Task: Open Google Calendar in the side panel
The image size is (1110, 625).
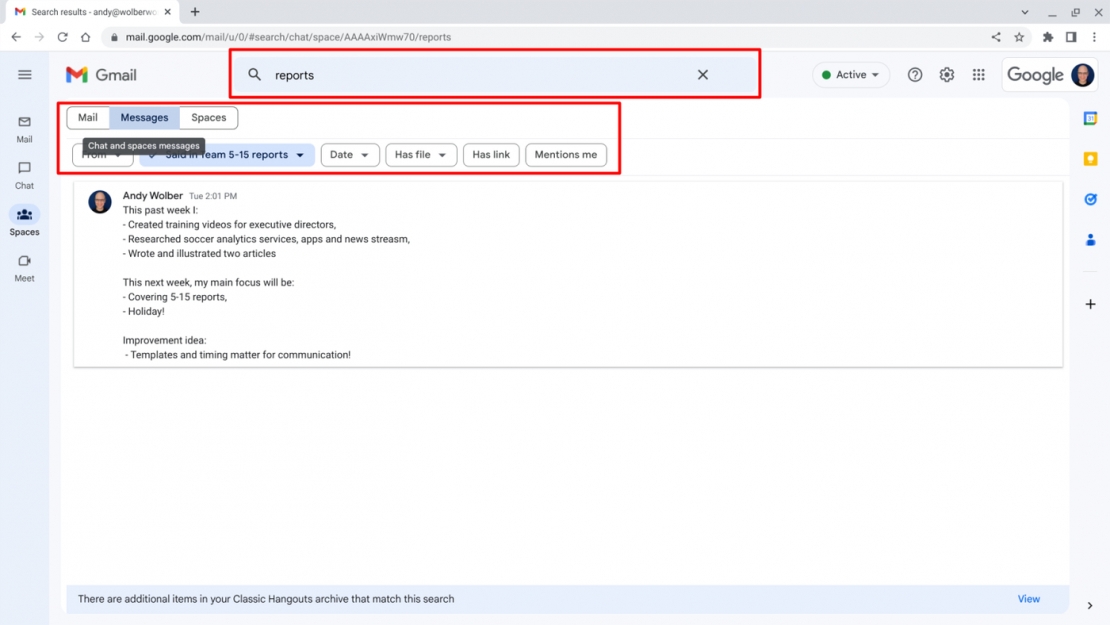Action: pos(1090,117)
